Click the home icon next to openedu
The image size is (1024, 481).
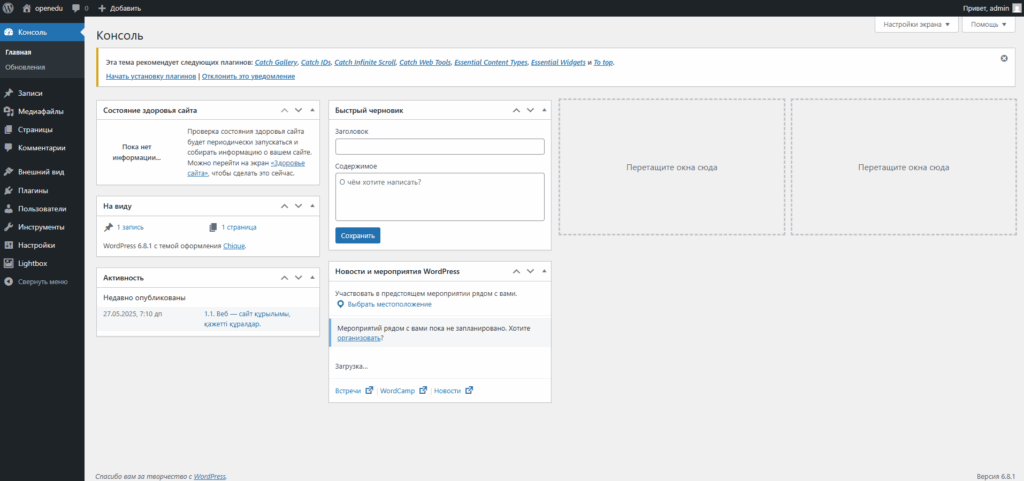coord(27,8)
